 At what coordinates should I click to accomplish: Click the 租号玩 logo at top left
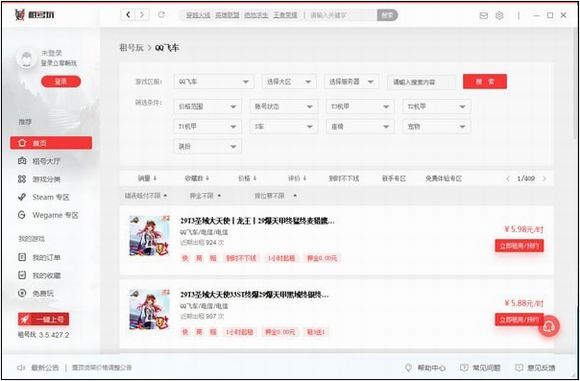[x=34, y=15]
